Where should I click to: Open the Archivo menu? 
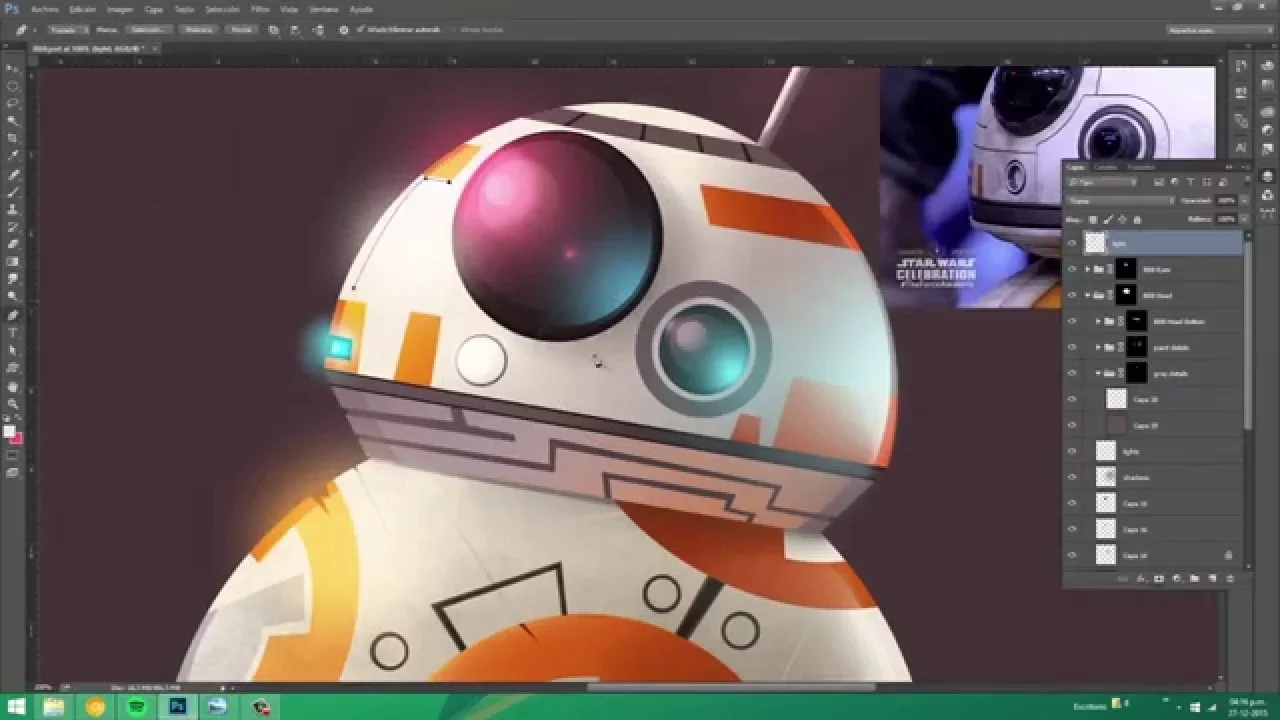coord(44,8)
